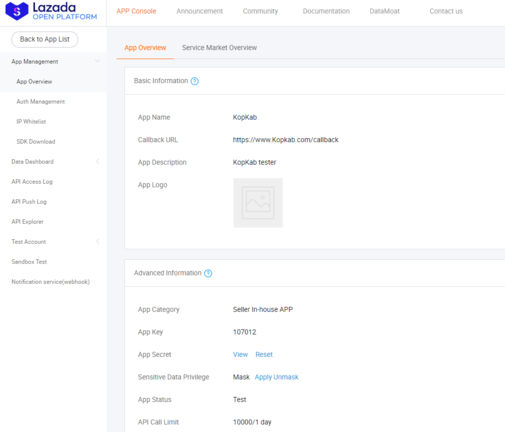Click the App Name value KopKab
The width and height of the screenshot is (505, 432).
(x=245, y=117)
